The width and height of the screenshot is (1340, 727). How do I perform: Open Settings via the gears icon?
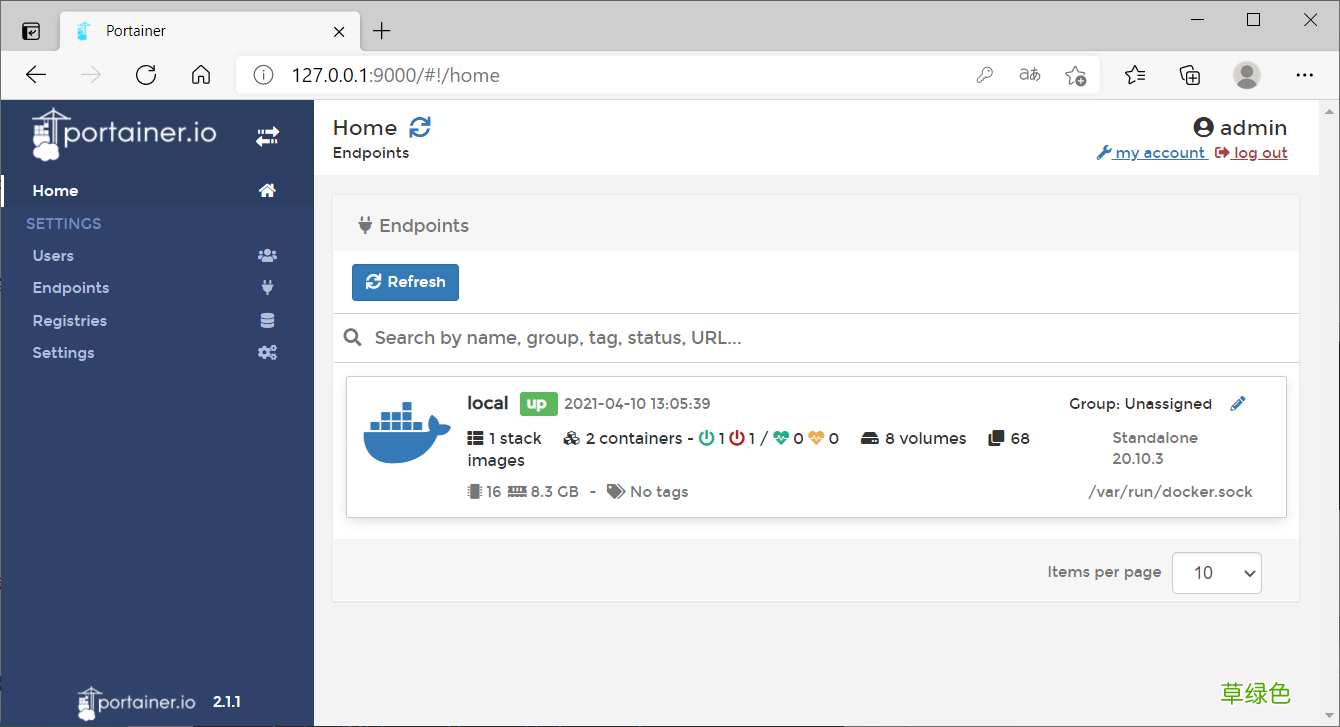click(267, 352)
